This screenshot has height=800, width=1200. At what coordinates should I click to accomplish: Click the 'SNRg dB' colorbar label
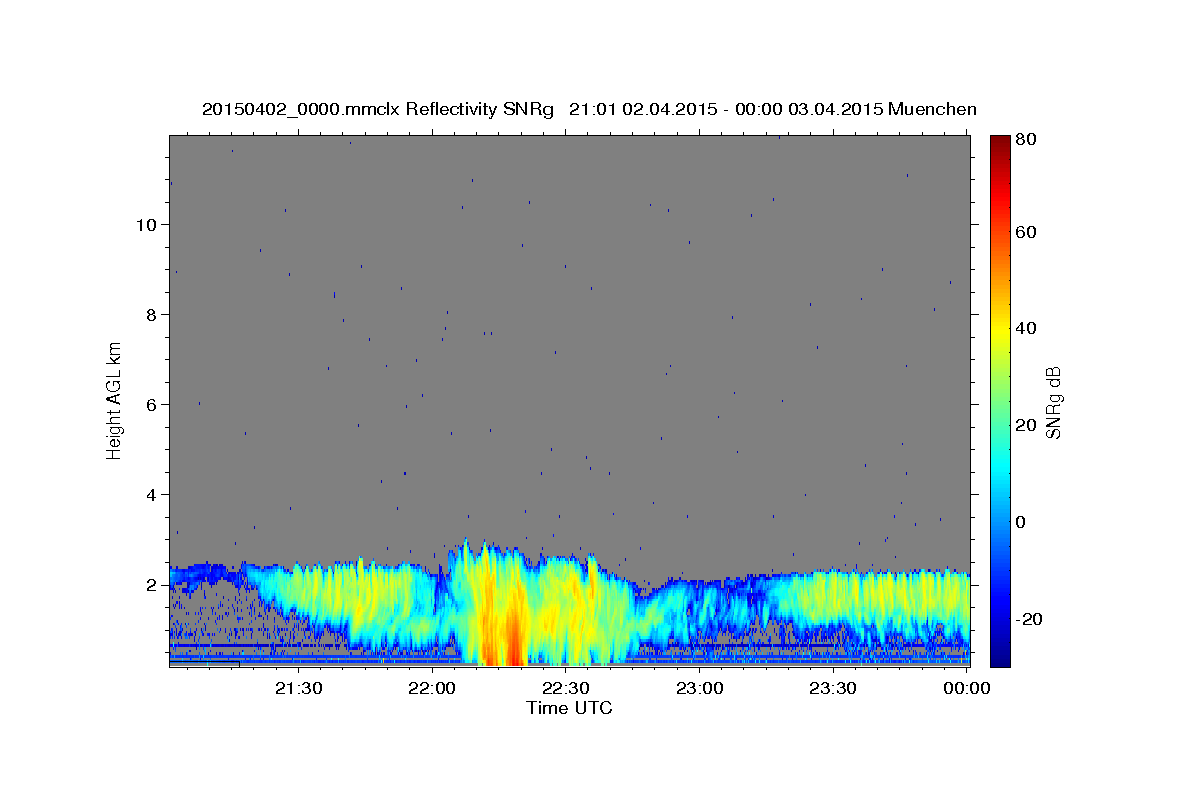point(1053,402)
